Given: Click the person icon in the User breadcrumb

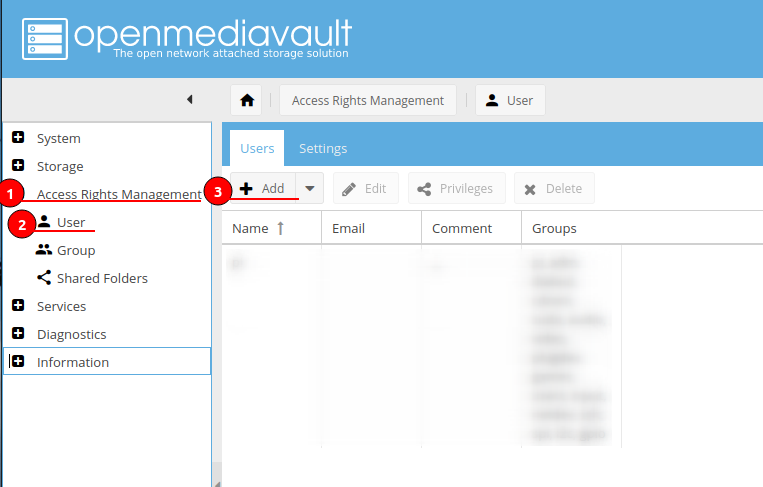Looking at the screenshot, I should [x=492, y=100].
